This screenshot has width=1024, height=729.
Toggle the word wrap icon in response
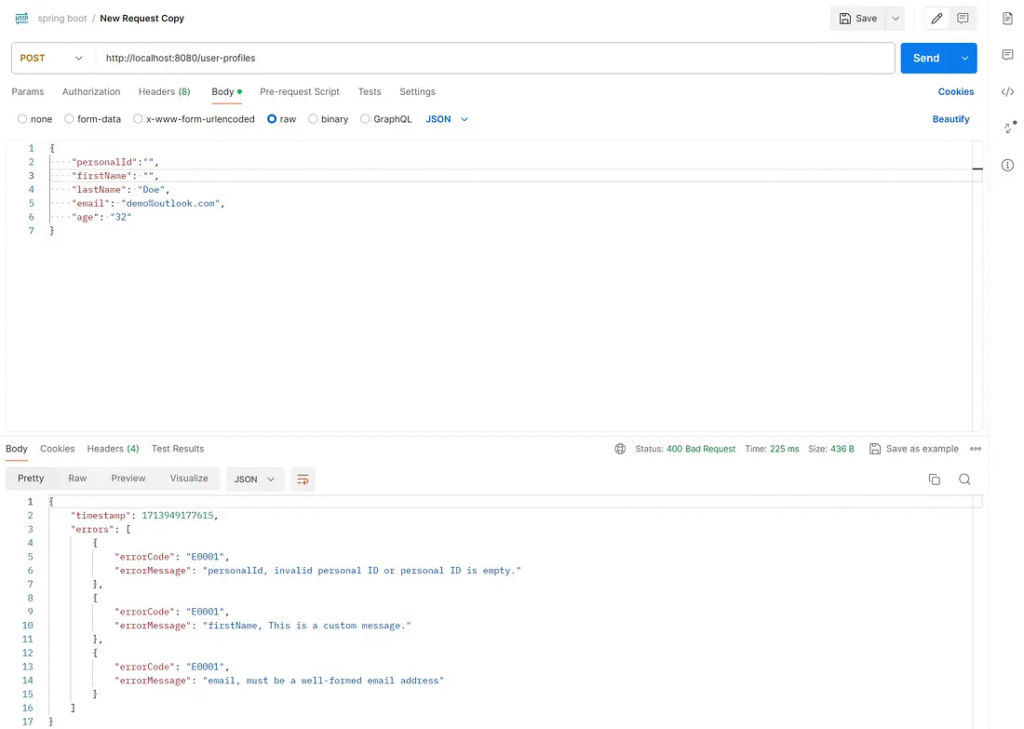coord(302,479)
